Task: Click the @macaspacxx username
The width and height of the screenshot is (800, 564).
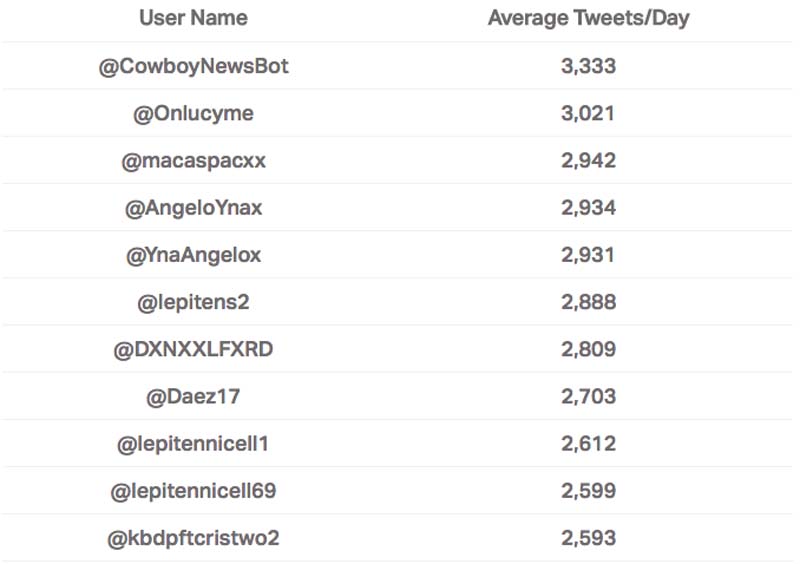Action: pos(193,161)
